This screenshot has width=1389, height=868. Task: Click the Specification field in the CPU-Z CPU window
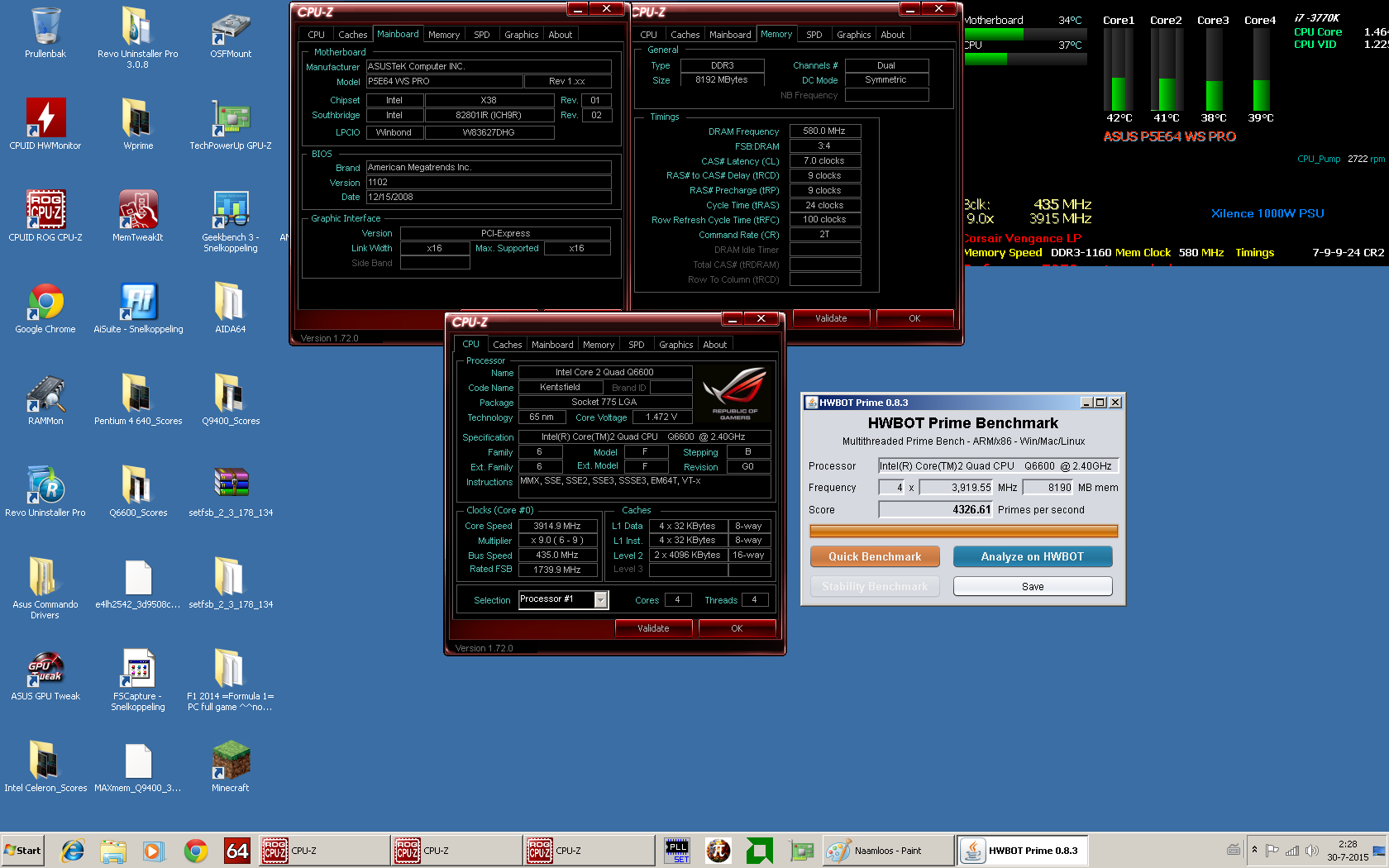click(644, 437)
